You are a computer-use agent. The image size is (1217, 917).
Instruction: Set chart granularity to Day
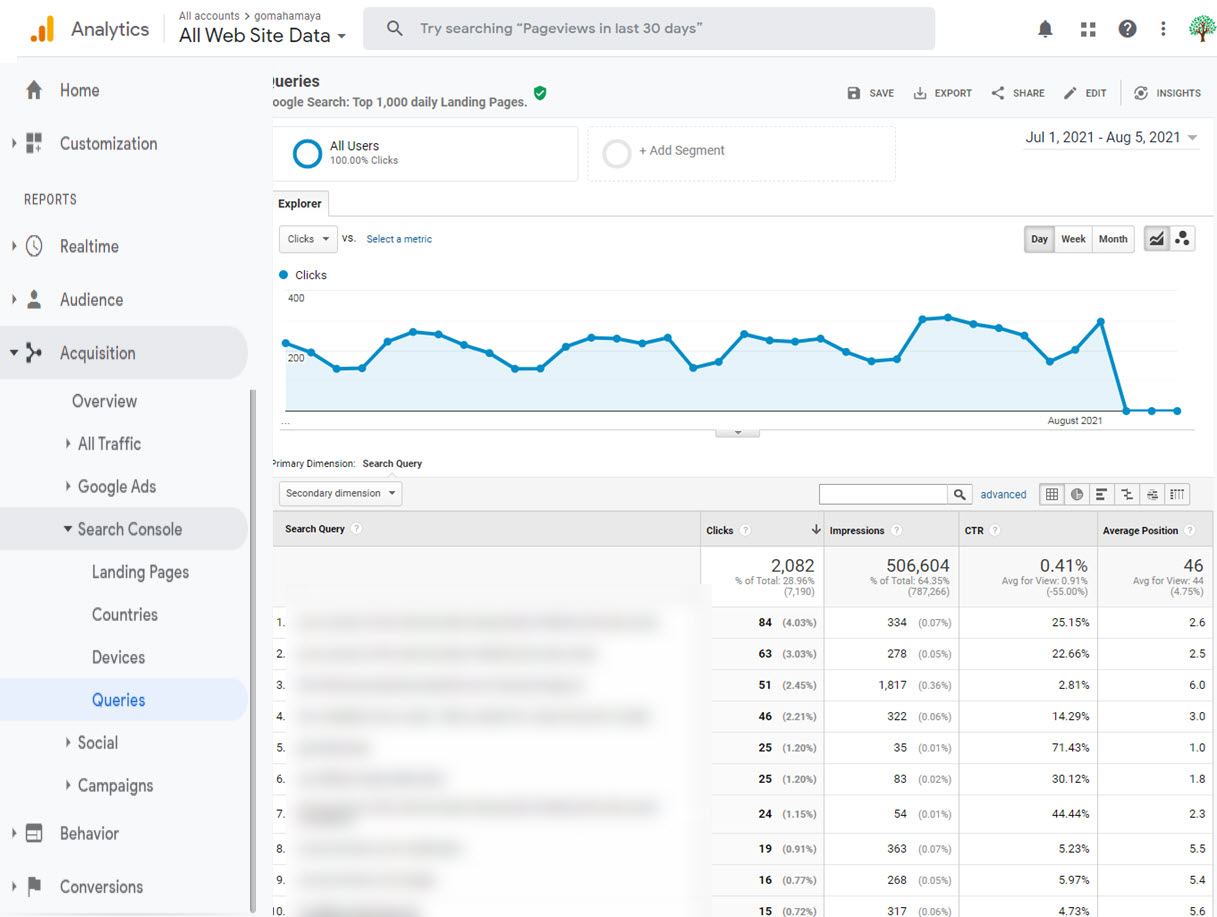click(x=1040, y=239)
